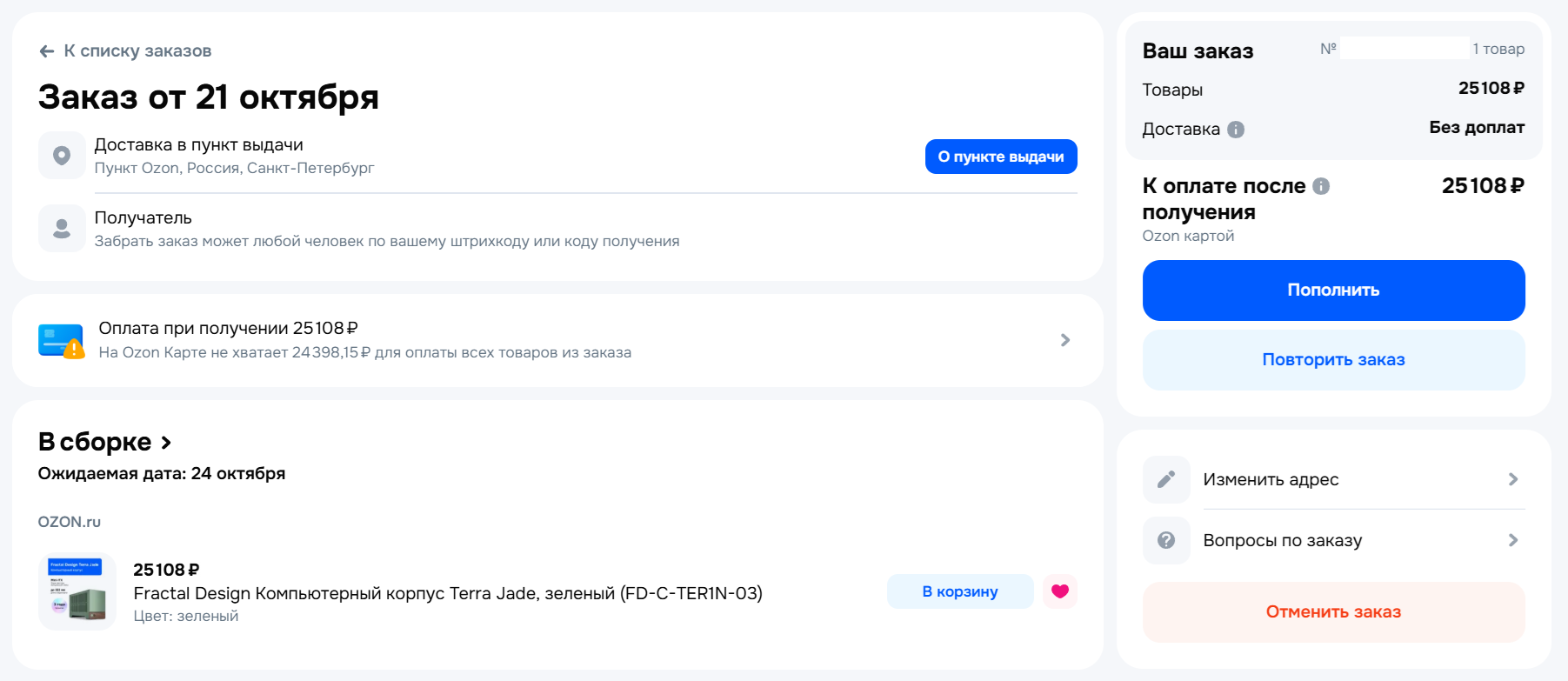Toggle the pink heart favorite button
Image resolution: width=1568 pixels, height=681 pixels.
(x=1059, y=591)
